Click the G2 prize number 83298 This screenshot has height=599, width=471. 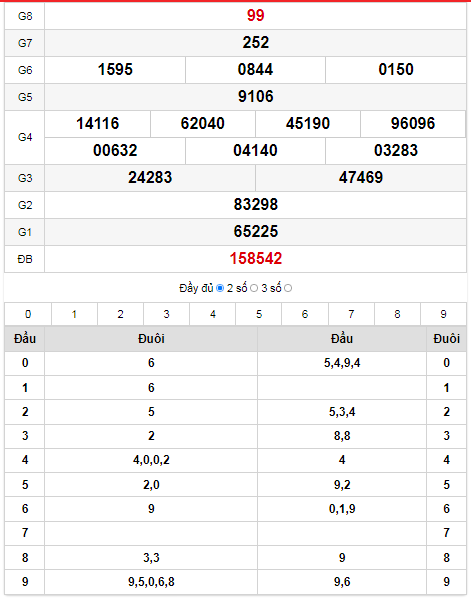pyautogui.click(x=256, y=204)
